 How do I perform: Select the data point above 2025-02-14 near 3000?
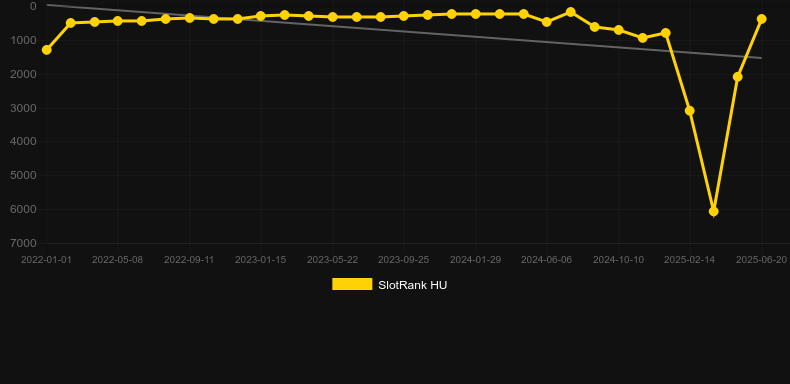690,110
